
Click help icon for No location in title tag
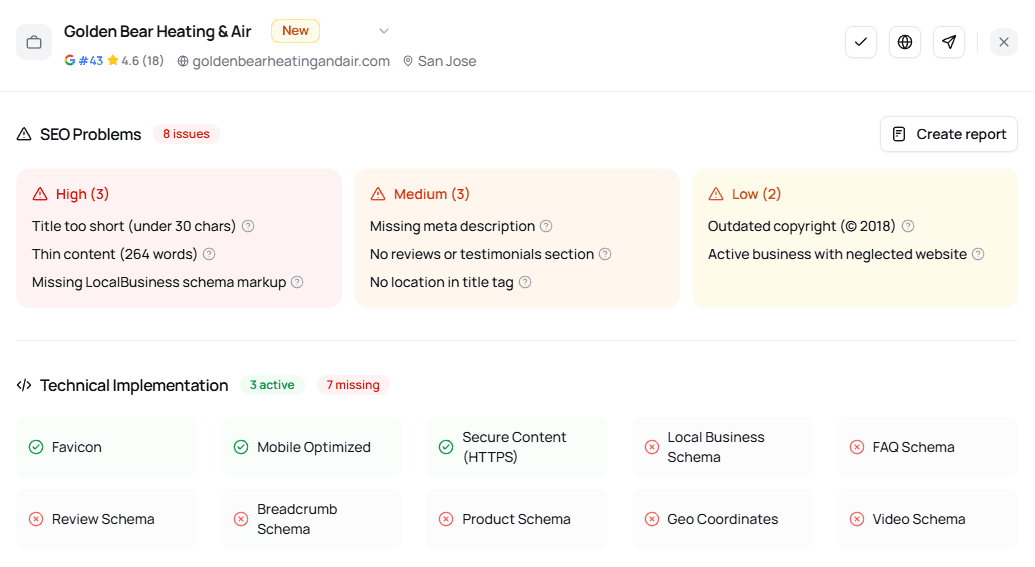click(x=525, y=282)
